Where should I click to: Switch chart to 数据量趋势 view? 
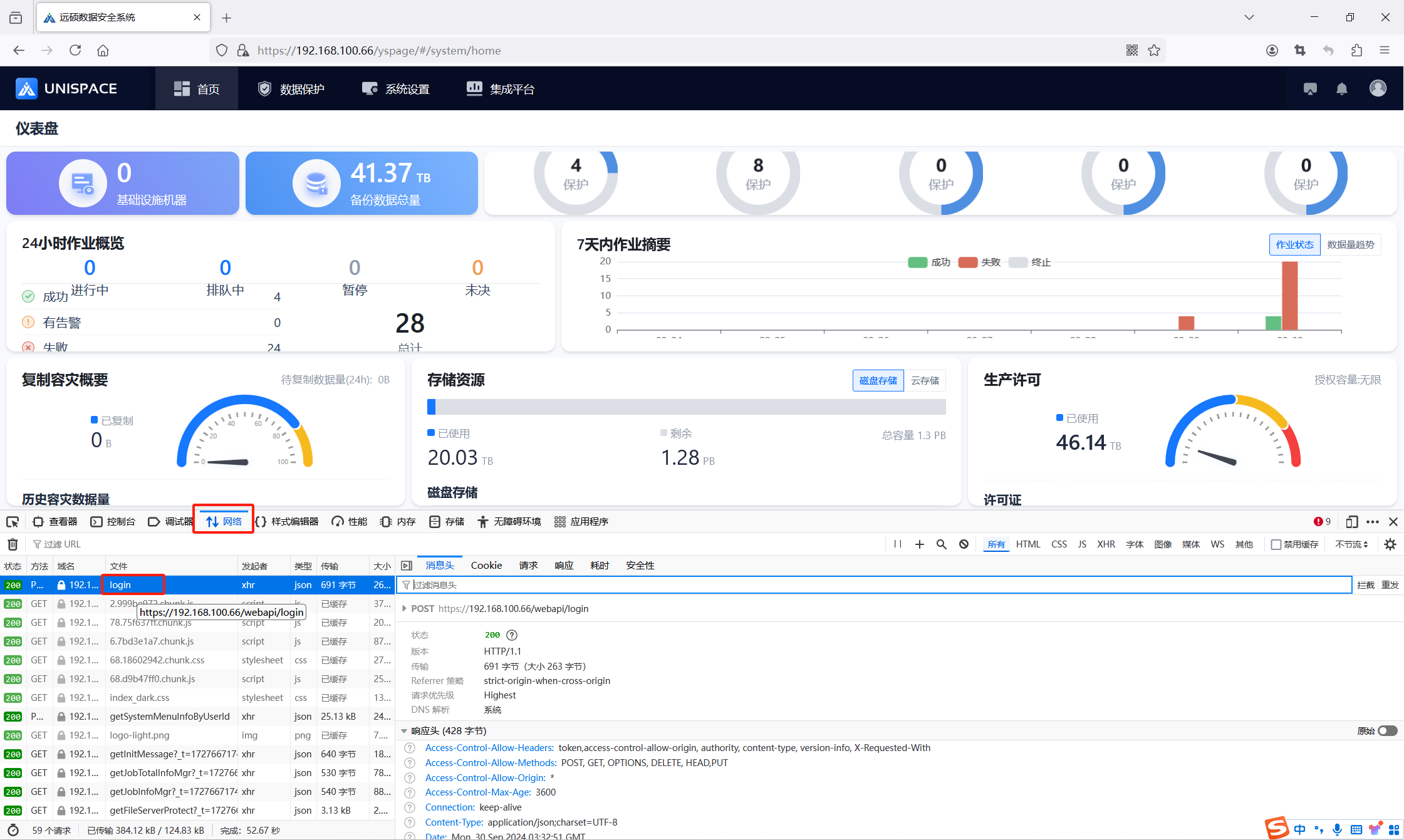click(x=1350, y=245)
